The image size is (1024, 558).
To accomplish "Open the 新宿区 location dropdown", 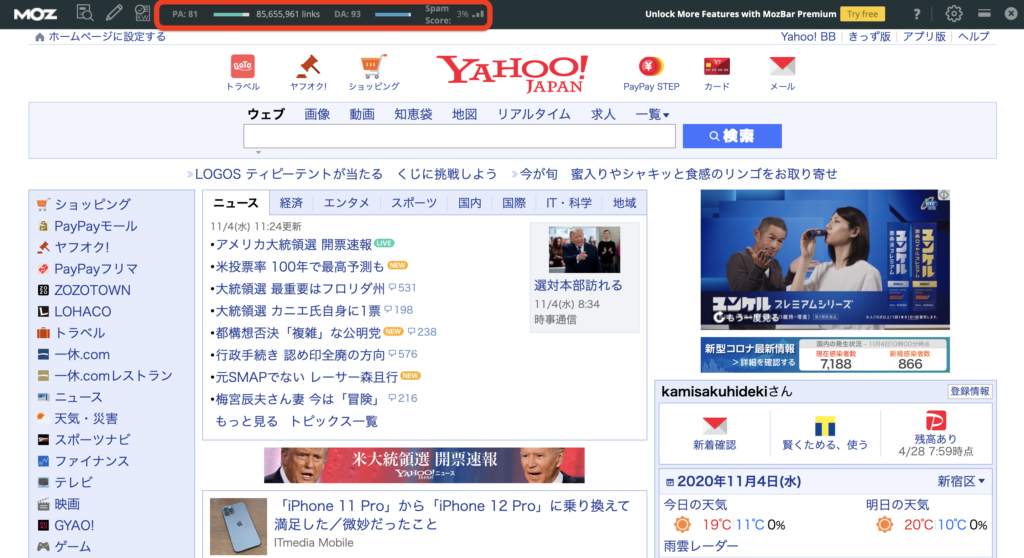I will pyautogui.click(x=961, y=482).
